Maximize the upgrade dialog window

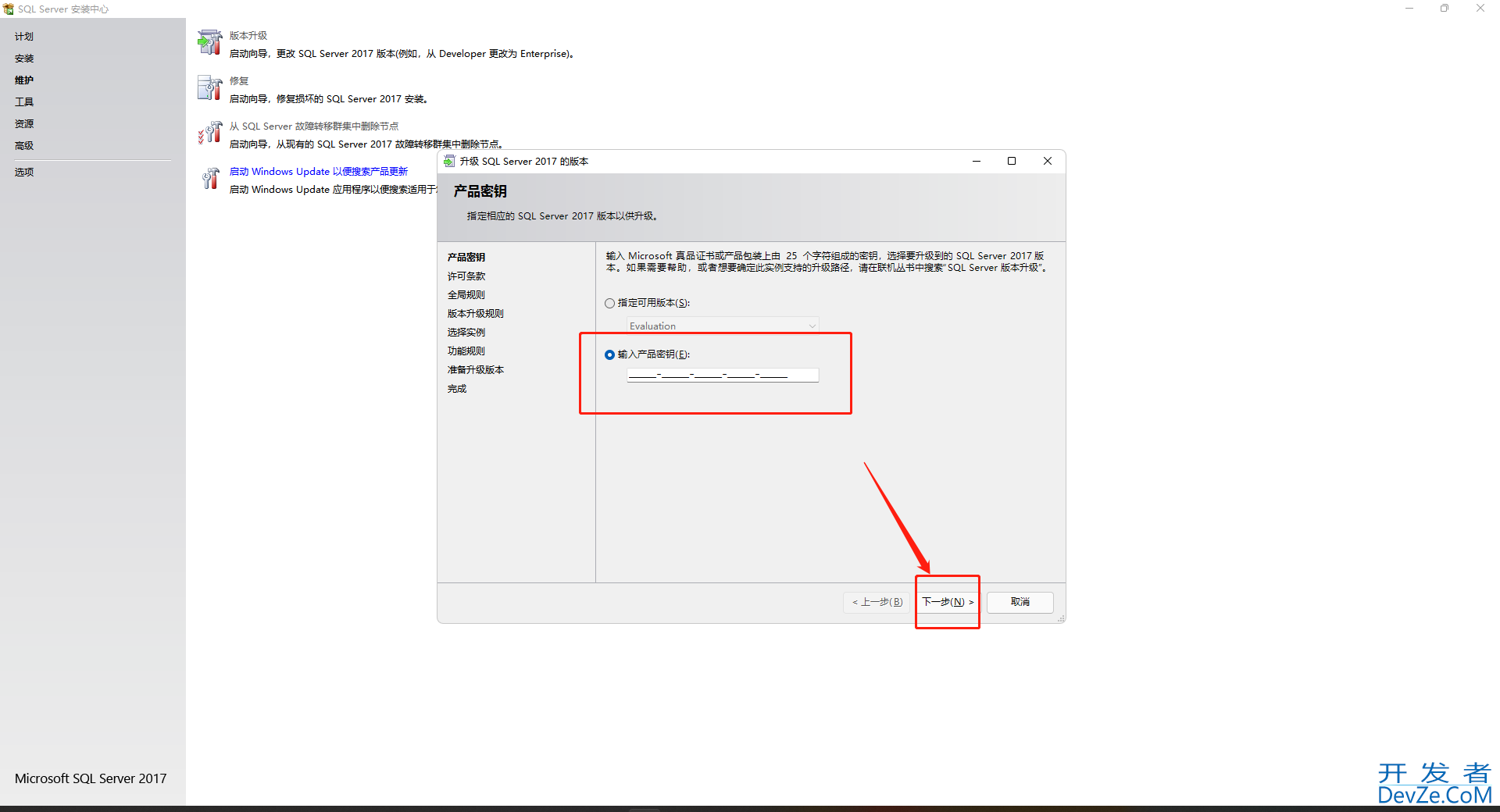coord(1012,161)
